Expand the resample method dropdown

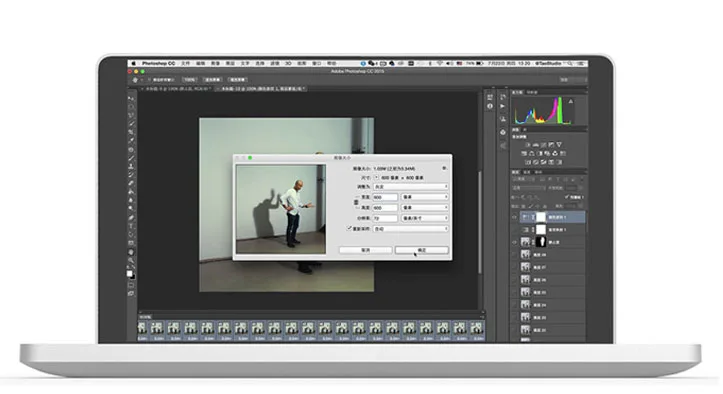410,229
